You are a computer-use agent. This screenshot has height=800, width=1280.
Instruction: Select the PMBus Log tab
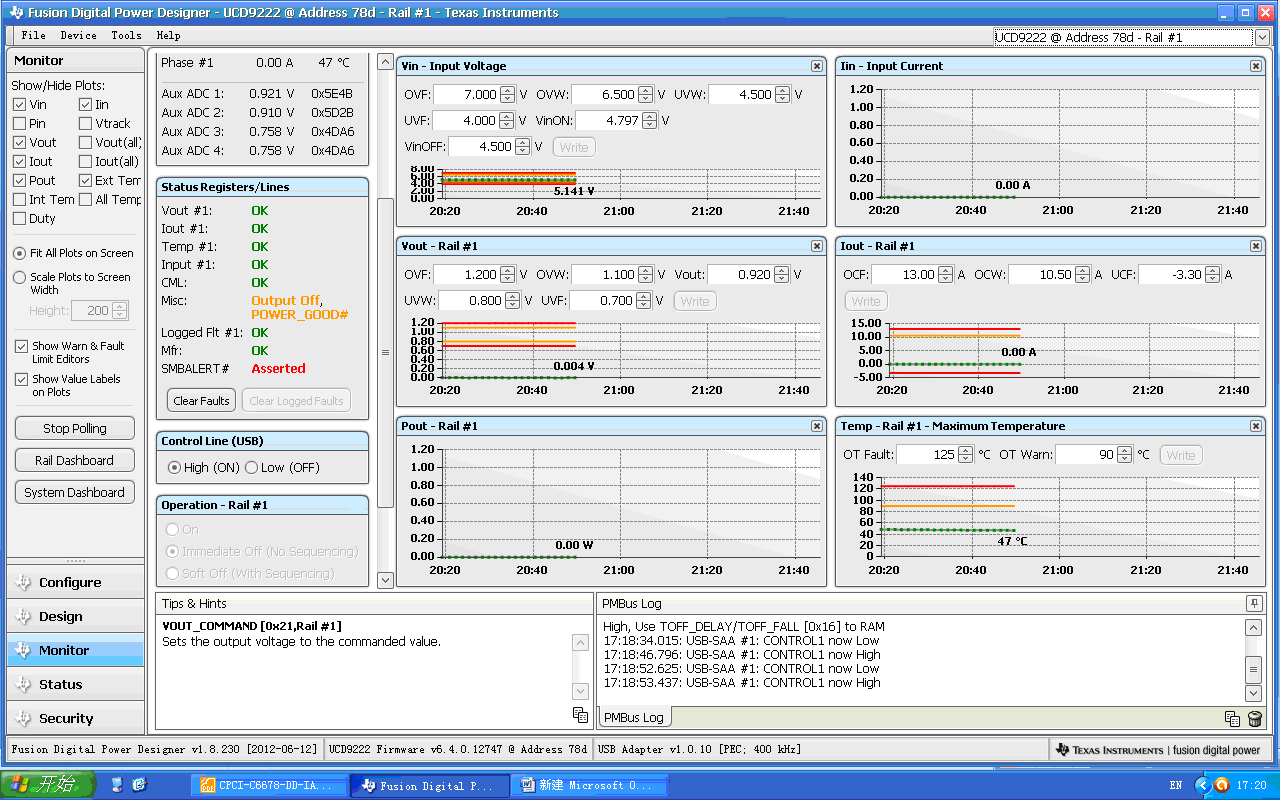[x=634, y=717]
